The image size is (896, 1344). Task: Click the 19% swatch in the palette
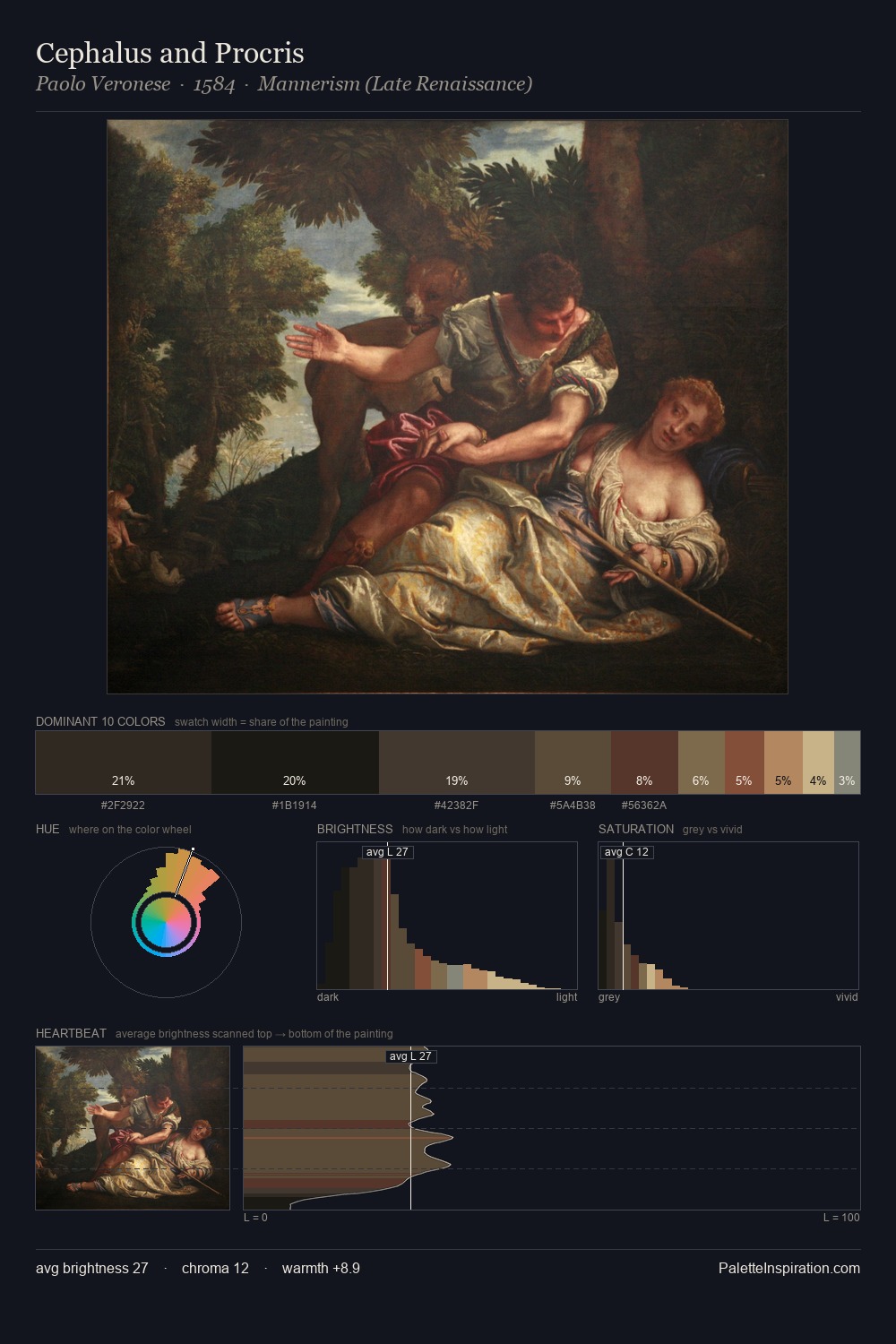point(457,762)
